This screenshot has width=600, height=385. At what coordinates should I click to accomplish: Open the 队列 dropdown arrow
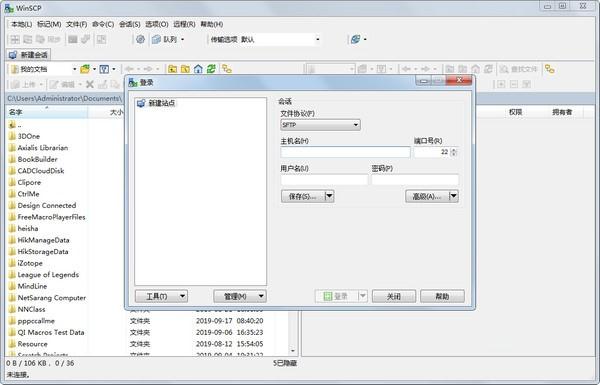click(183, 39)
